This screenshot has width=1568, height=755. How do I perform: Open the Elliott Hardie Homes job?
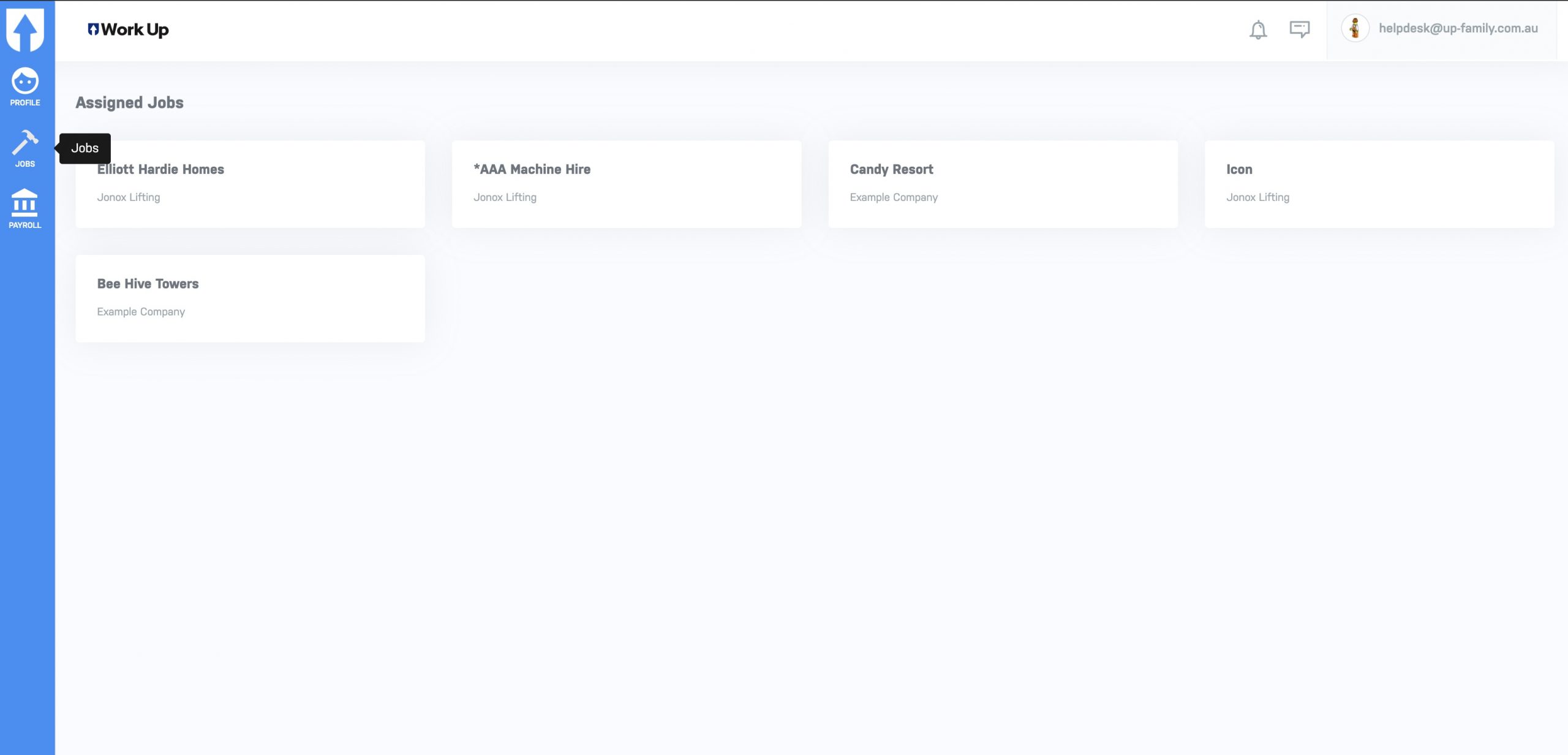[250, 184]
